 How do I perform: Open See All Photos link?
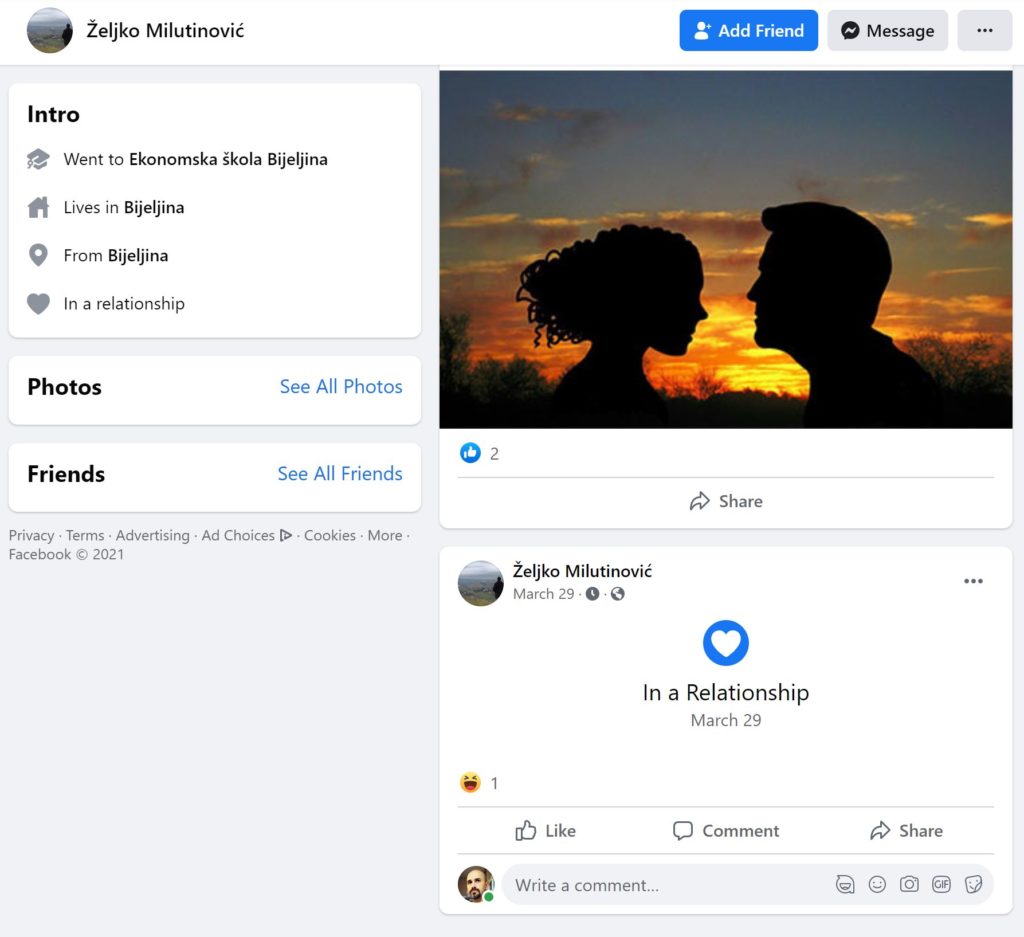(341, 387)
